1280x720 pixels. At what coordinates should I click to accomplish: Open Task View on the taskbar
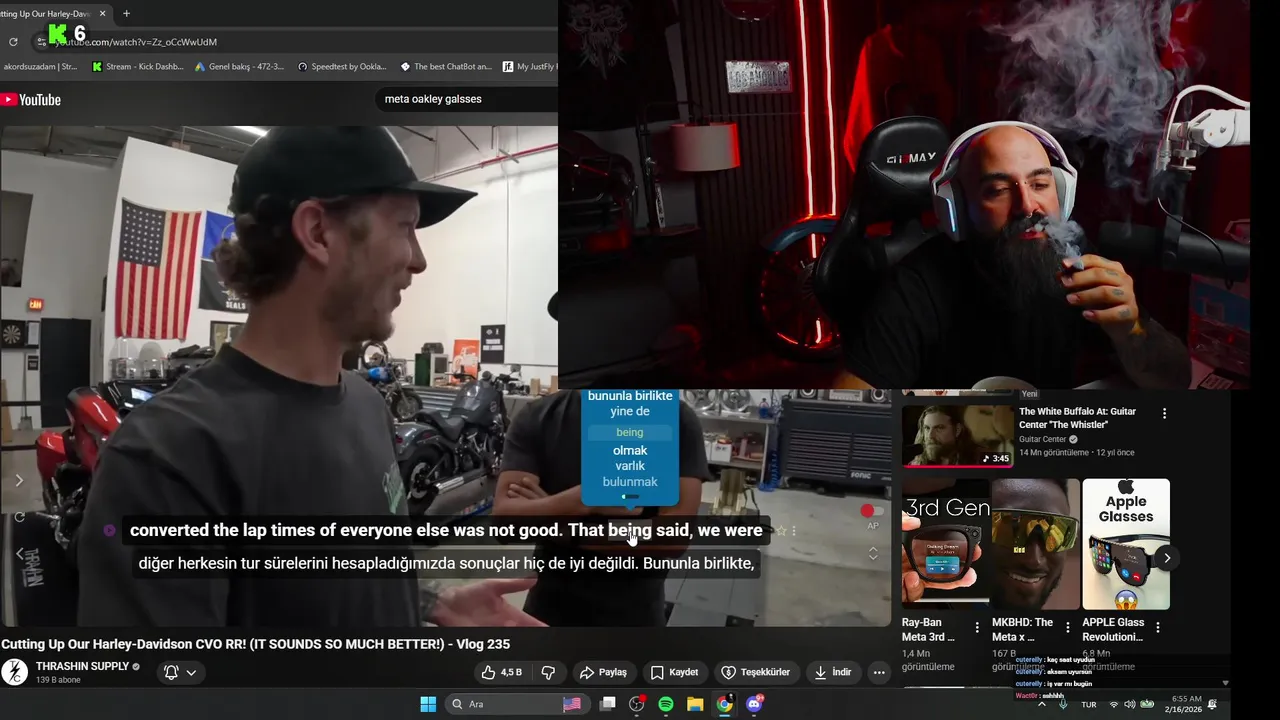pos(607,704)
